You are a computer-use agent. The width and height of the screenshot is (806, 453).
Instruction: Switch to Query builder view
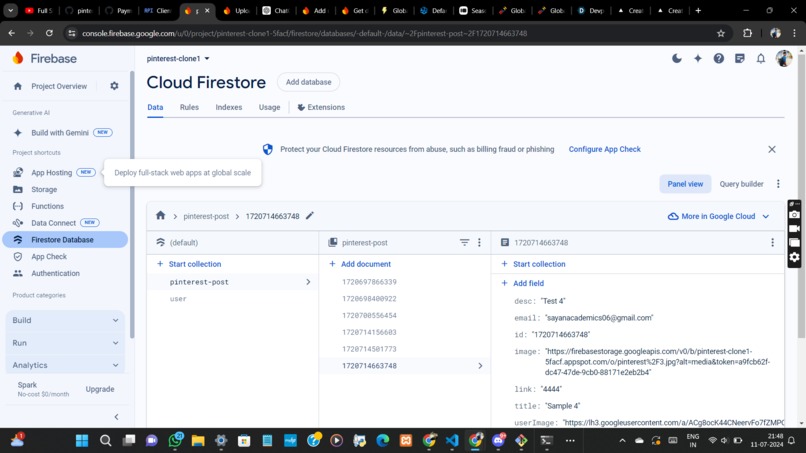click(741, 184)
